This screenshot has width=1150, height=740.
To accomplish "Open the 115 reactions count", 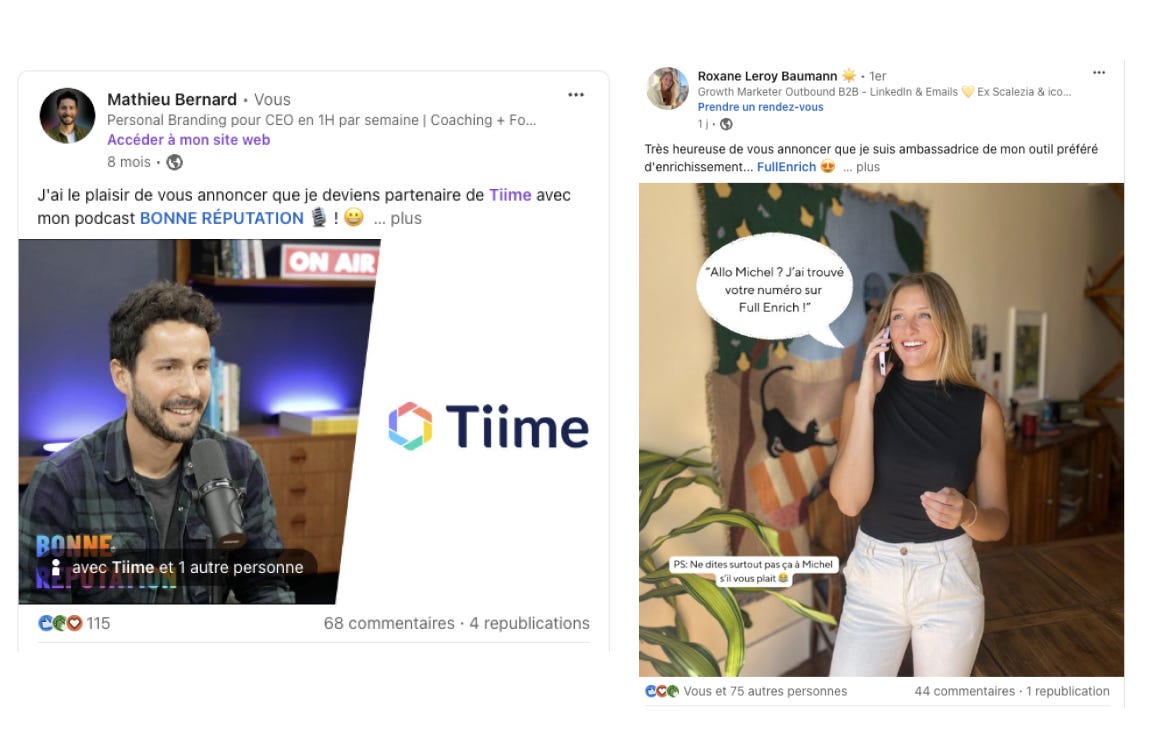I will point(98,623).
